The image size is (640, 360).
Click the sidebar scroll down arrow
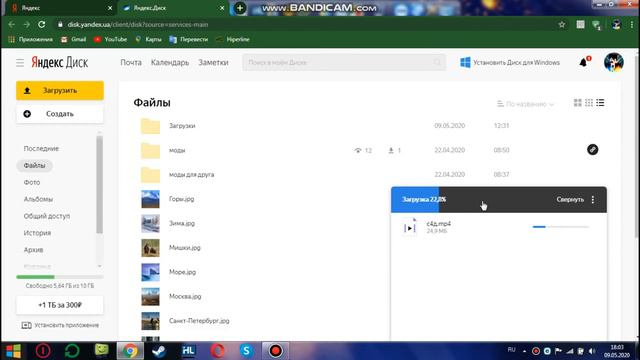coord(99,266)
